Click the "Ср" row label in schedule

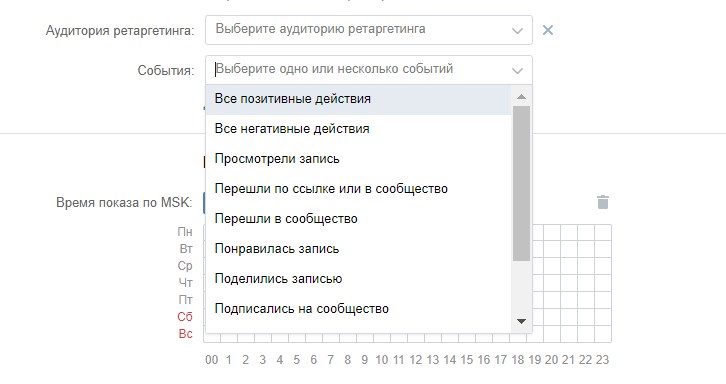click(185, 266)
